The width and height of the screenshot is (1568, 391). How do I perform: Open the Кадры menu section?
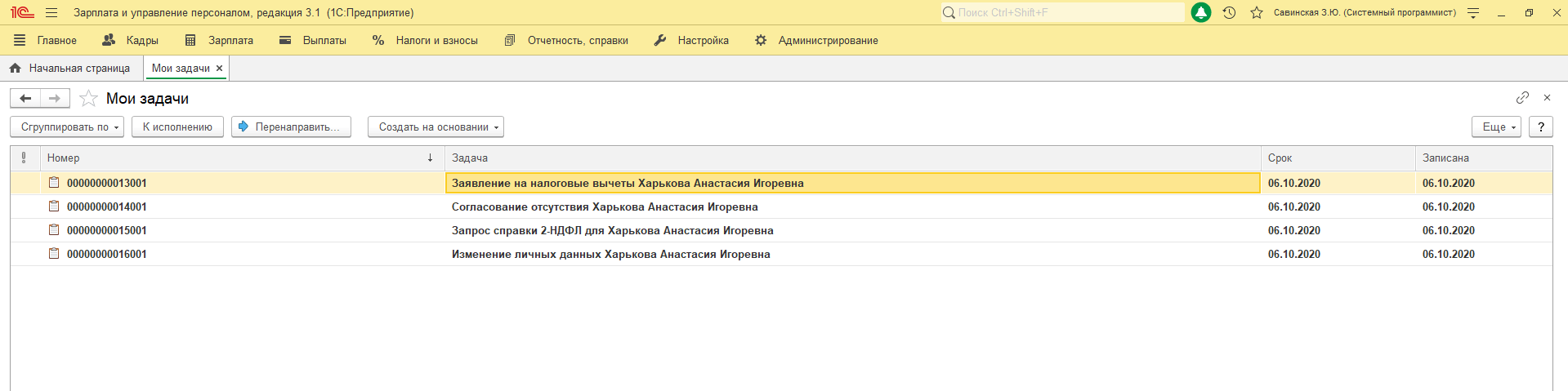coord(131,40)
